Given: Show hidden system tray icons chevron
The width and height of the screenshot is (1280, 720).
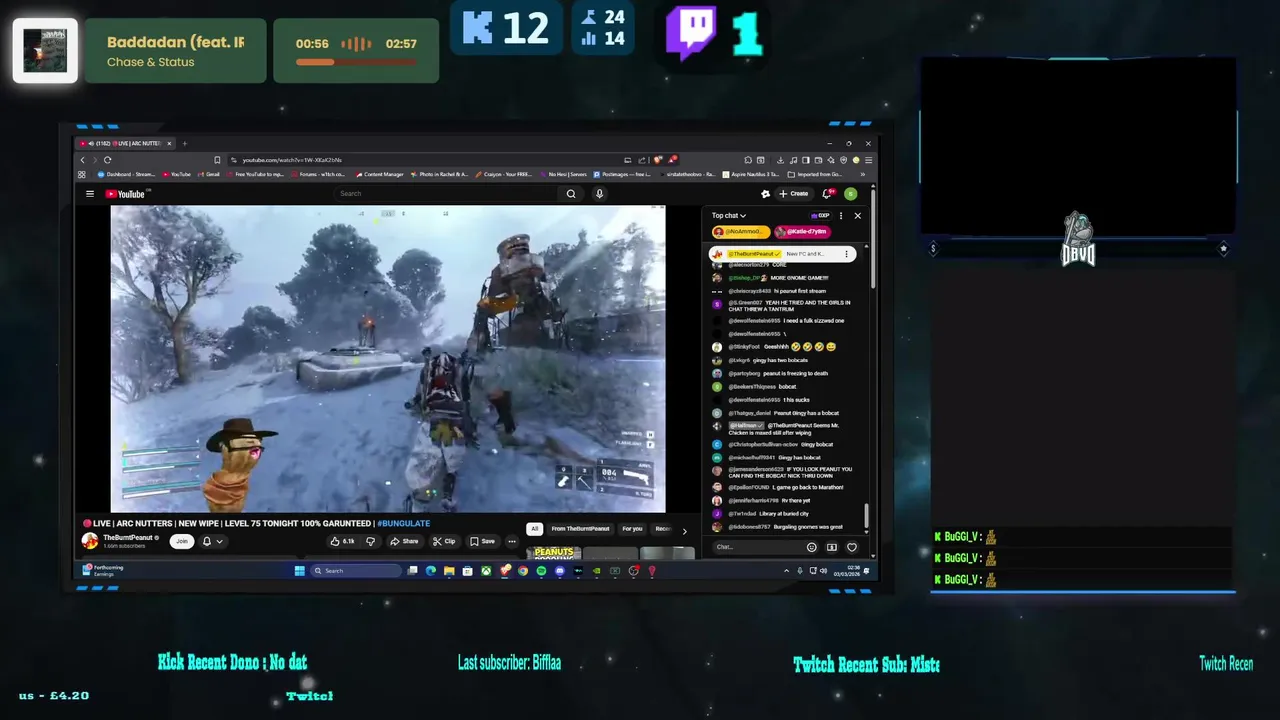Looking at the screenshot, I should pos(786,571).
